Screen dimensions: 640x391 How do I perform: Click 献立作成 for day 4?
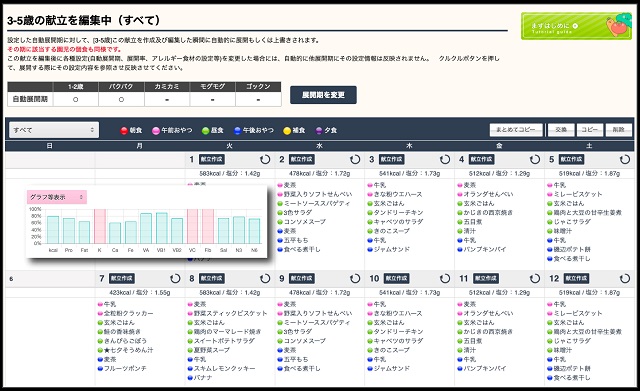(482, 160)
